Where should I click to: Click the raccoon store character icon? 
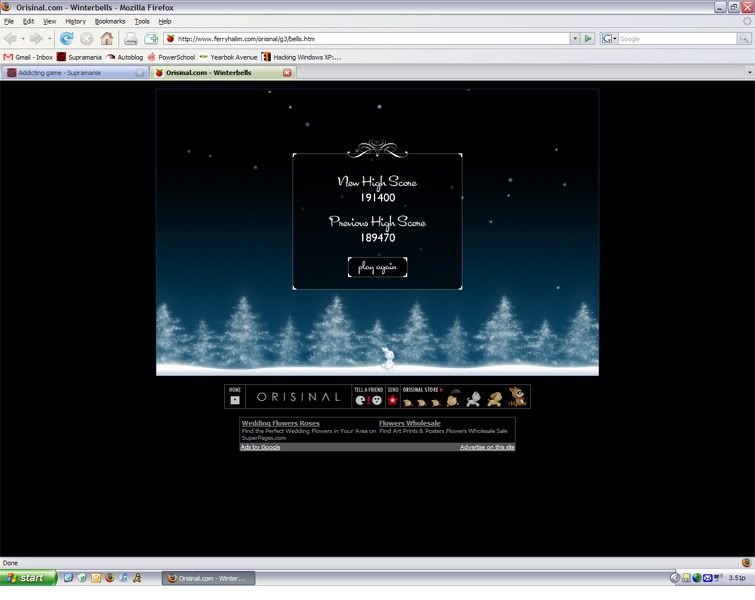[518, 396]
